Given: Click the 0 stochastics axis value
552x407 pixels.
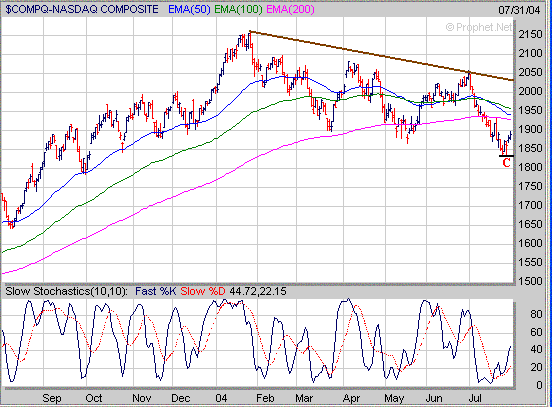Looking at the screenshot, I should (x=539, y=386).
